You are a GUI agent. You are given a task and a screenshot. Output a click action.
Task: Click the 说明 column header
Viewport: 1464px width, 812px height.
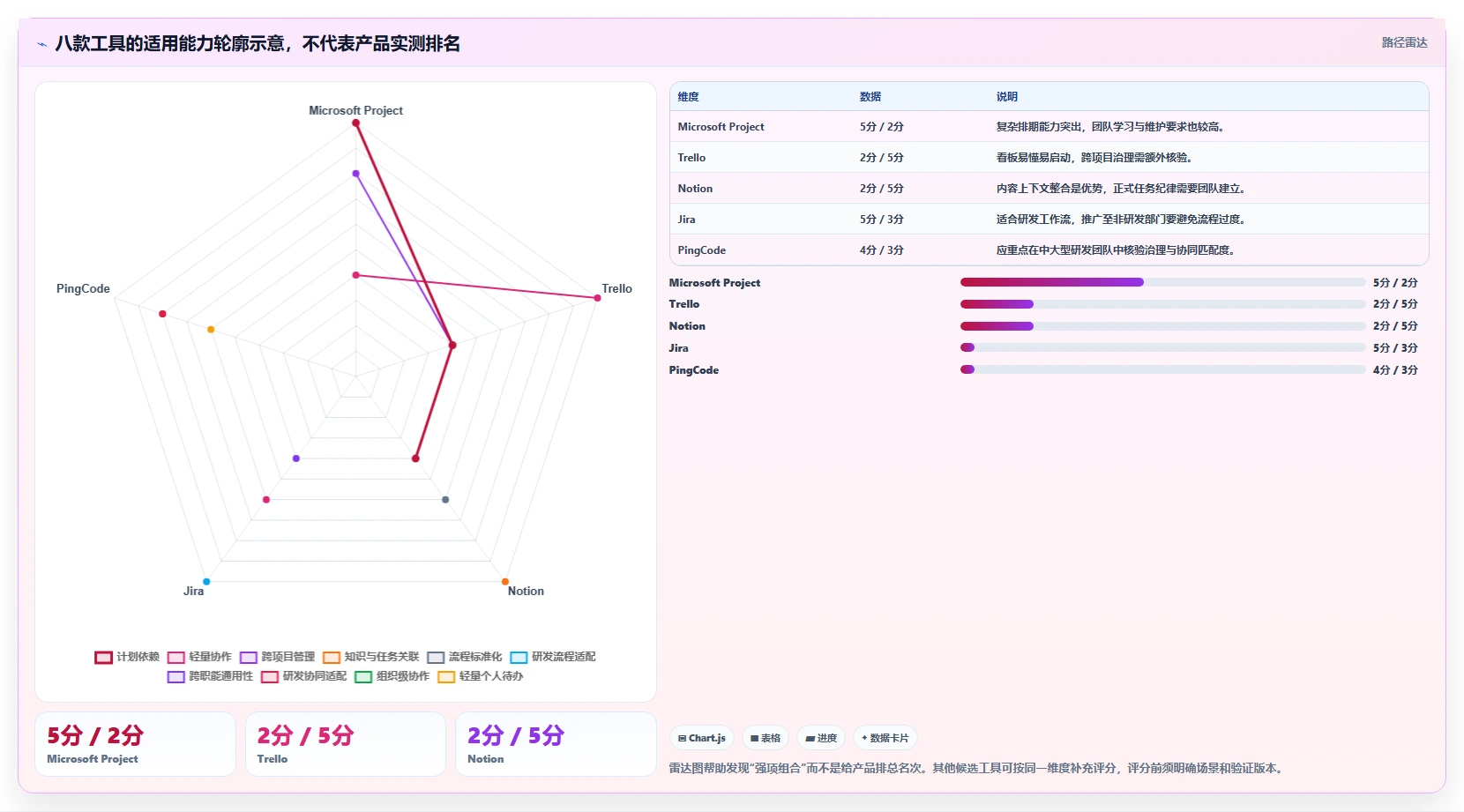point(1007,97)
